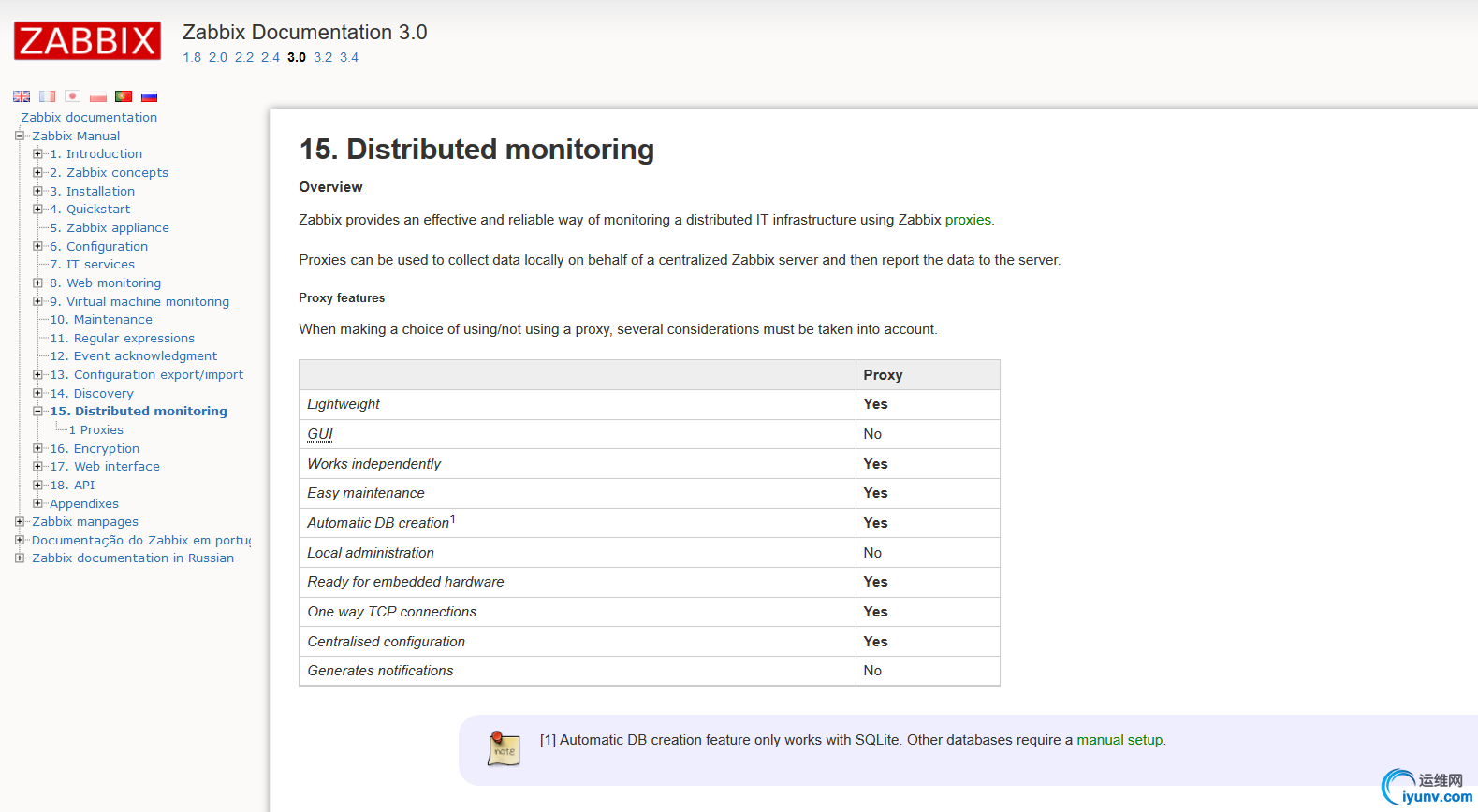This screenshot has height=812, width=1478.
Task: Open the proxies link in Overview
Action: [x=968, y=220]
